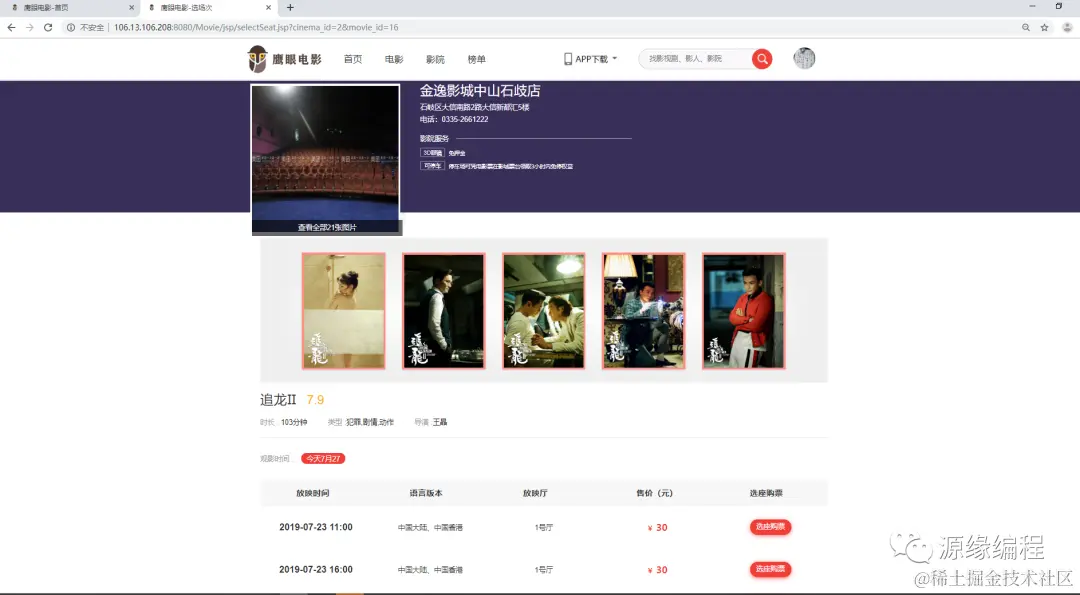Click the showtime 2019-07-23 16:00
The image size is (1080, 595).
pyautogui.click(x=315, y=570)
